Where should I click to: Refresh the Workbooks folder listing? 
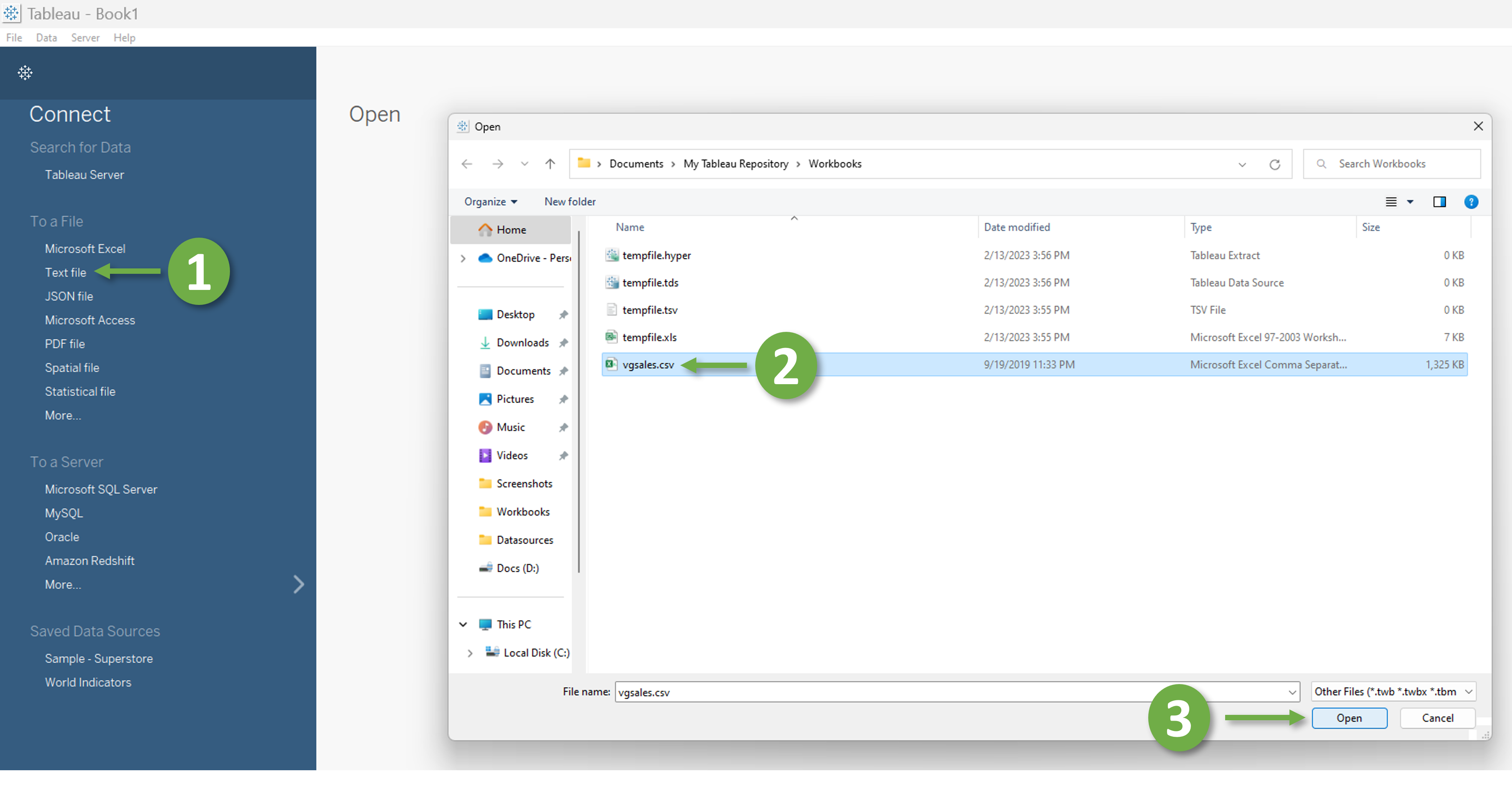1275,164
